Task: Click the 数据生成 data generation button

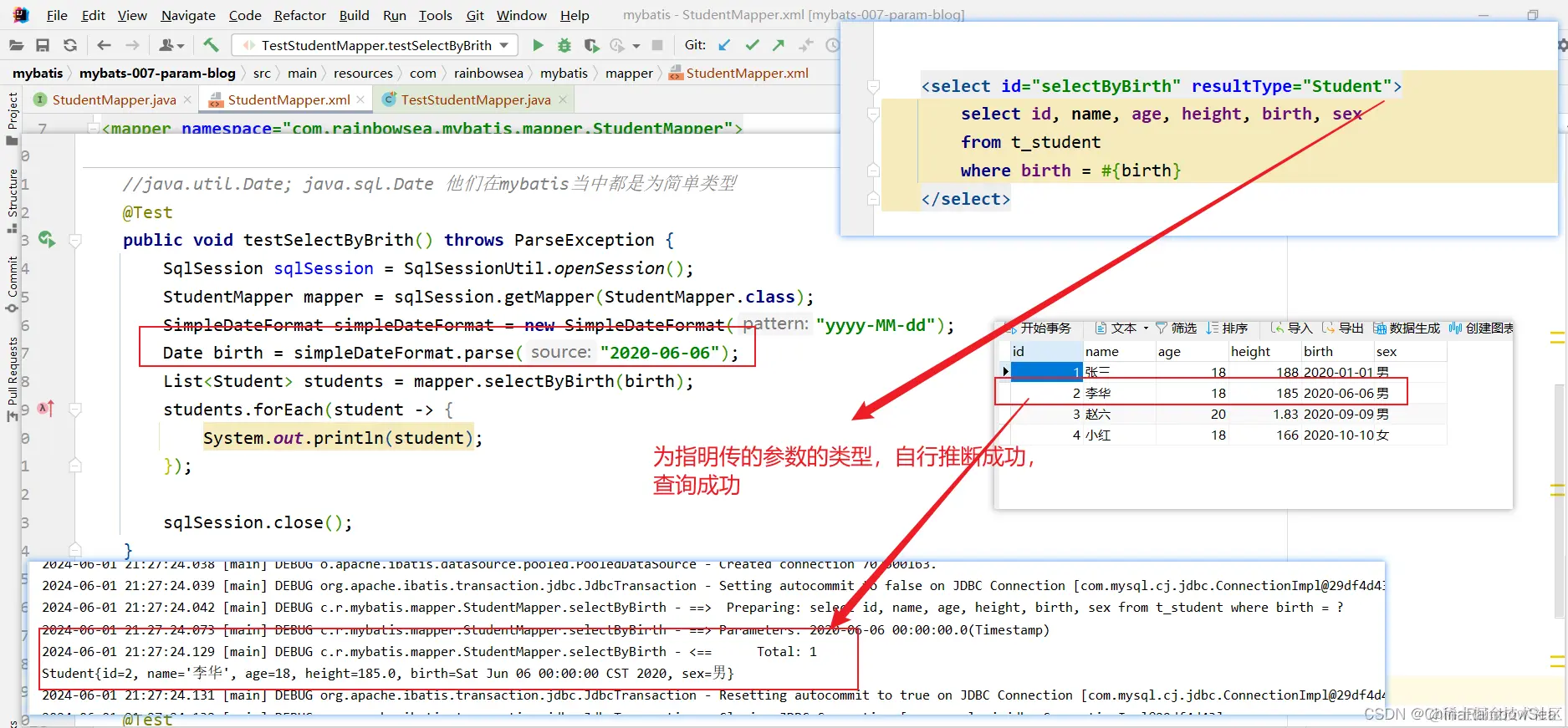Action: [1407, 328]
